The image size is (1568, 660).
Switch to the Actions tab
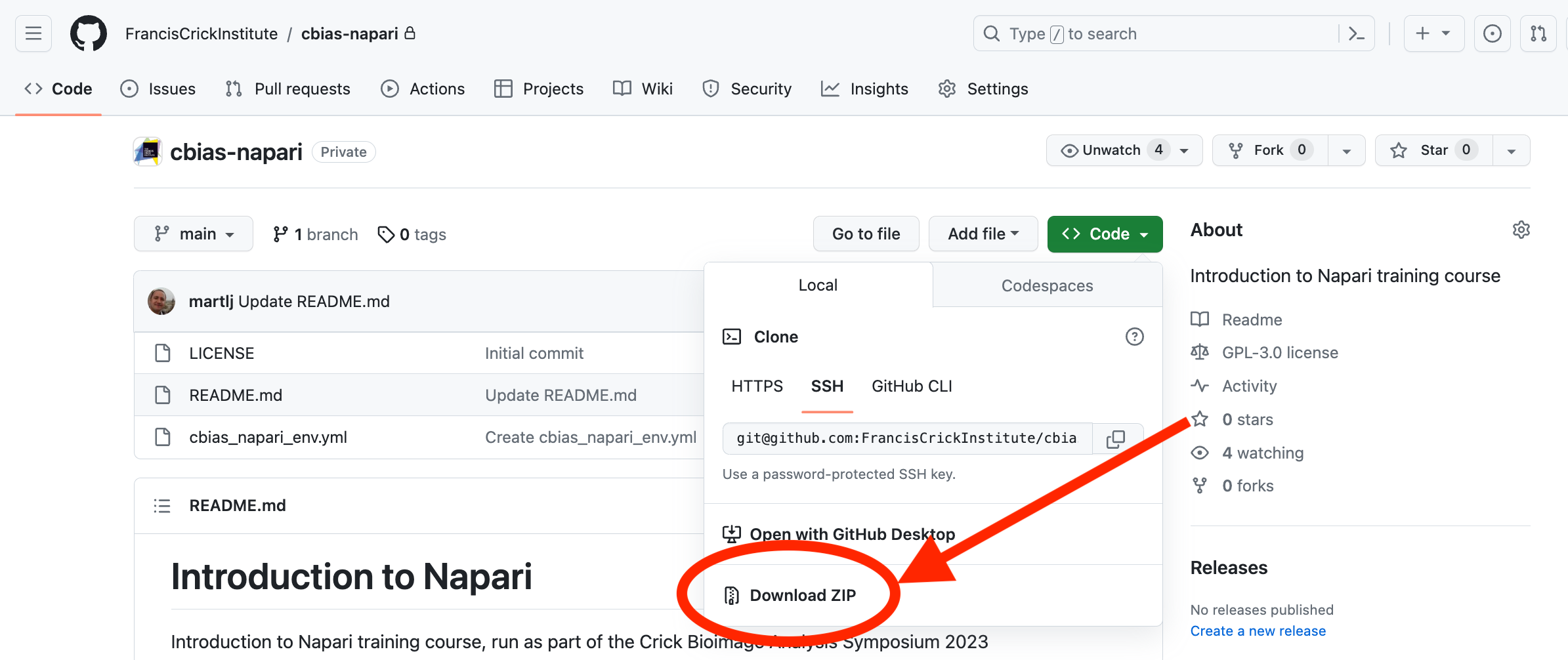click(x=423, y=89)
